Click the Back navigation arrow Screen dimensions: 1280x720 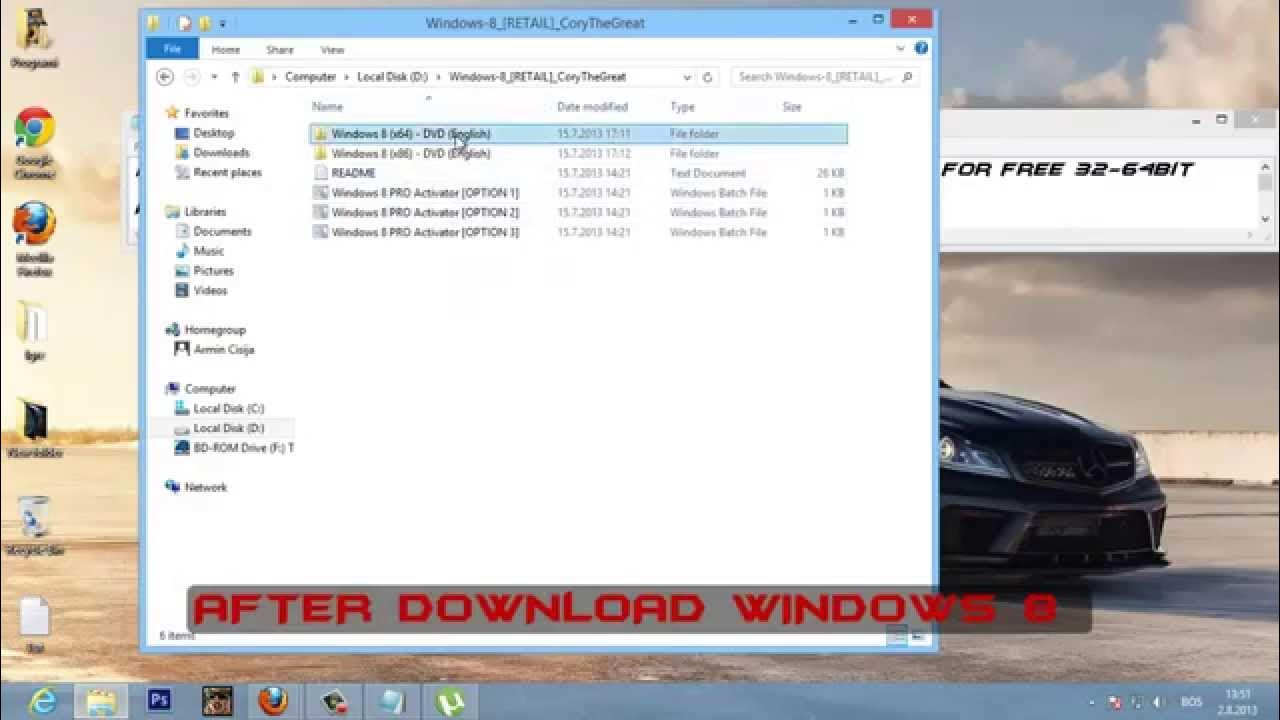click(x=165, y=77)
